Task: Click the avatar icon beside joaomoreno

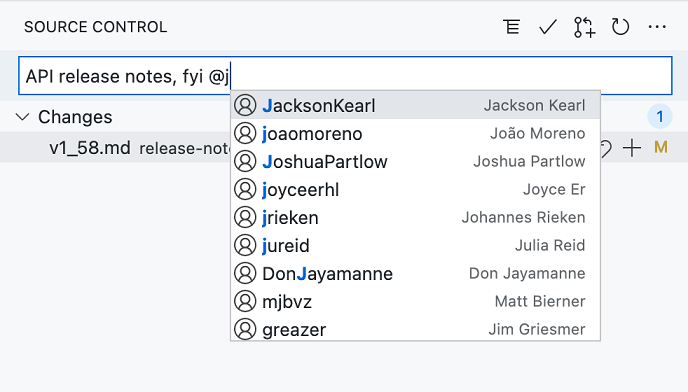Action: point(245,133)
